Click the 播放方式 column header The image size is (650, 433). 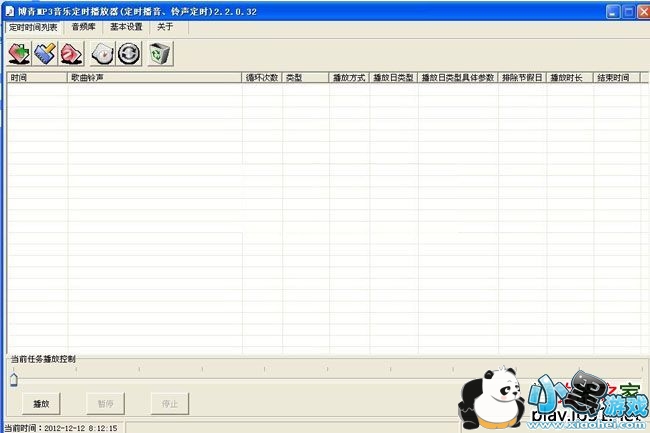[349, 77]
